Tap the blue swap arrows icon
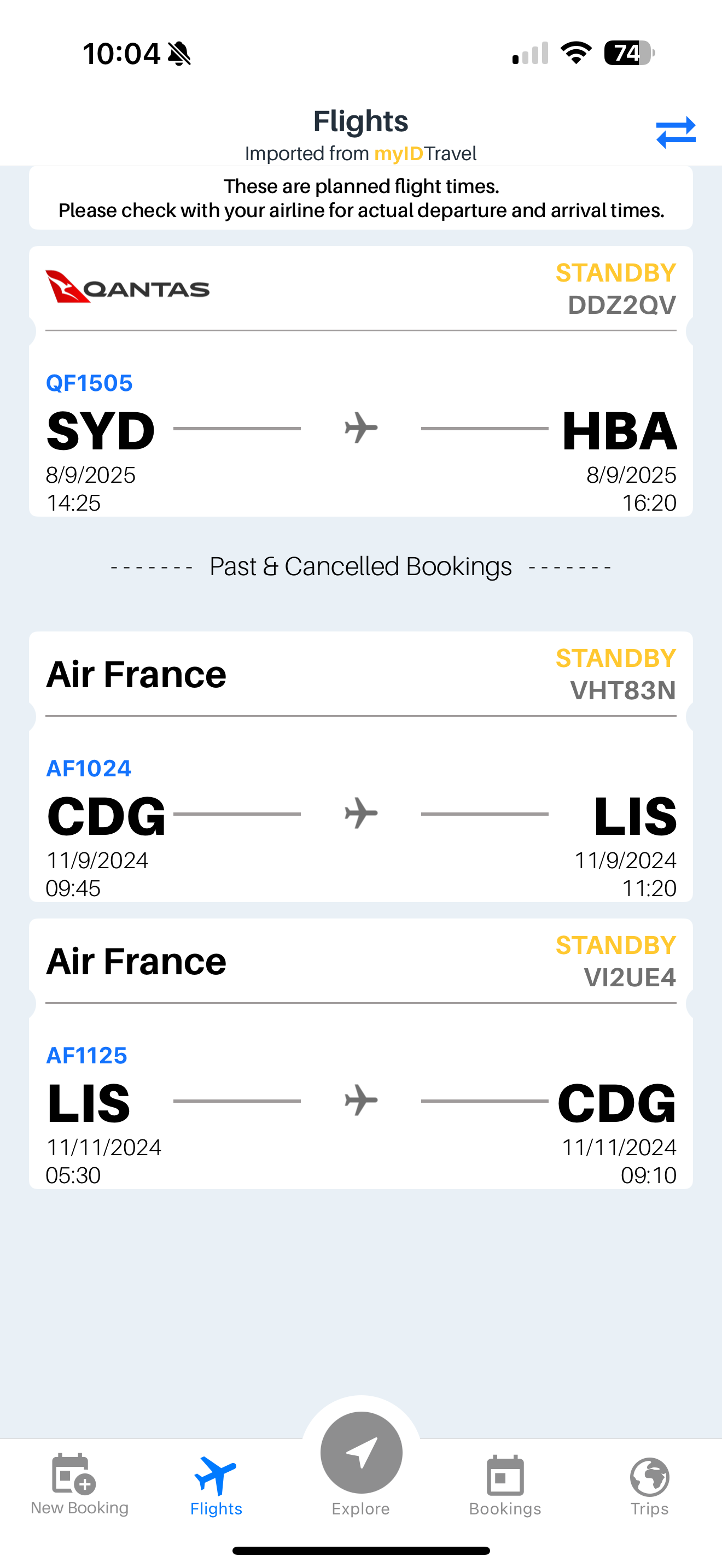 click(x=675, y=132)
